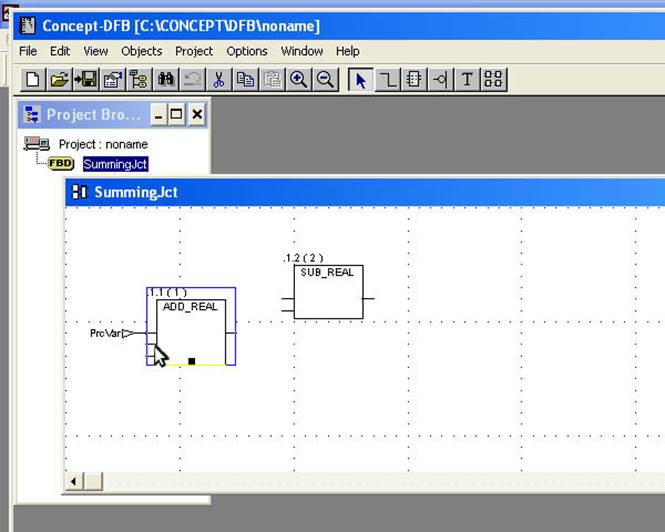Maximize the Project Browser panel
This screenshot has height=532, width=665.
tap(176, 115)
